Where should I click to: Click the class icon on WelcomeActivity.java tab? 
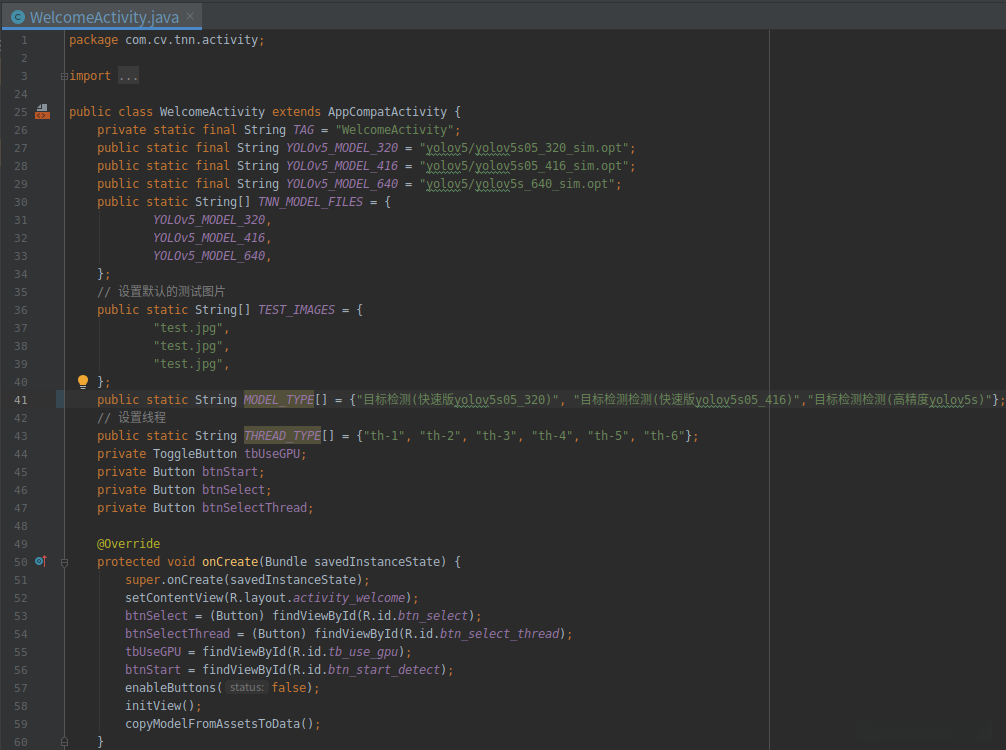[17, 17]
